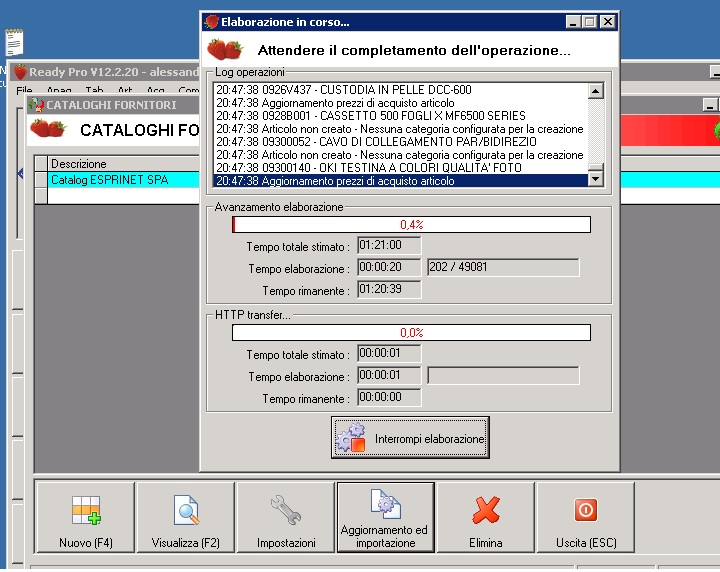Click the strawberries logo beside Attendere message
The height and width of the screenshot is (572, 720).
pos(225,50)
